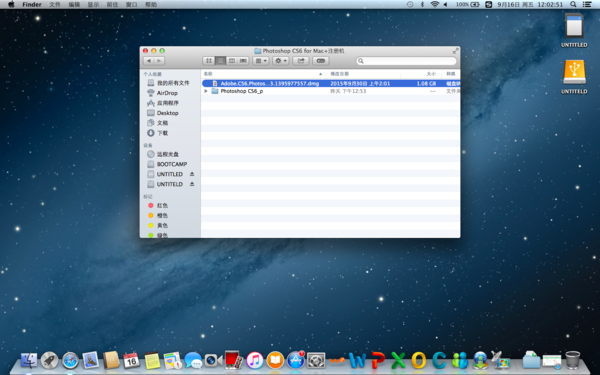Open Finder from the Dock
The height and width of the screenshot is (375, 600).
pos(29,360)
